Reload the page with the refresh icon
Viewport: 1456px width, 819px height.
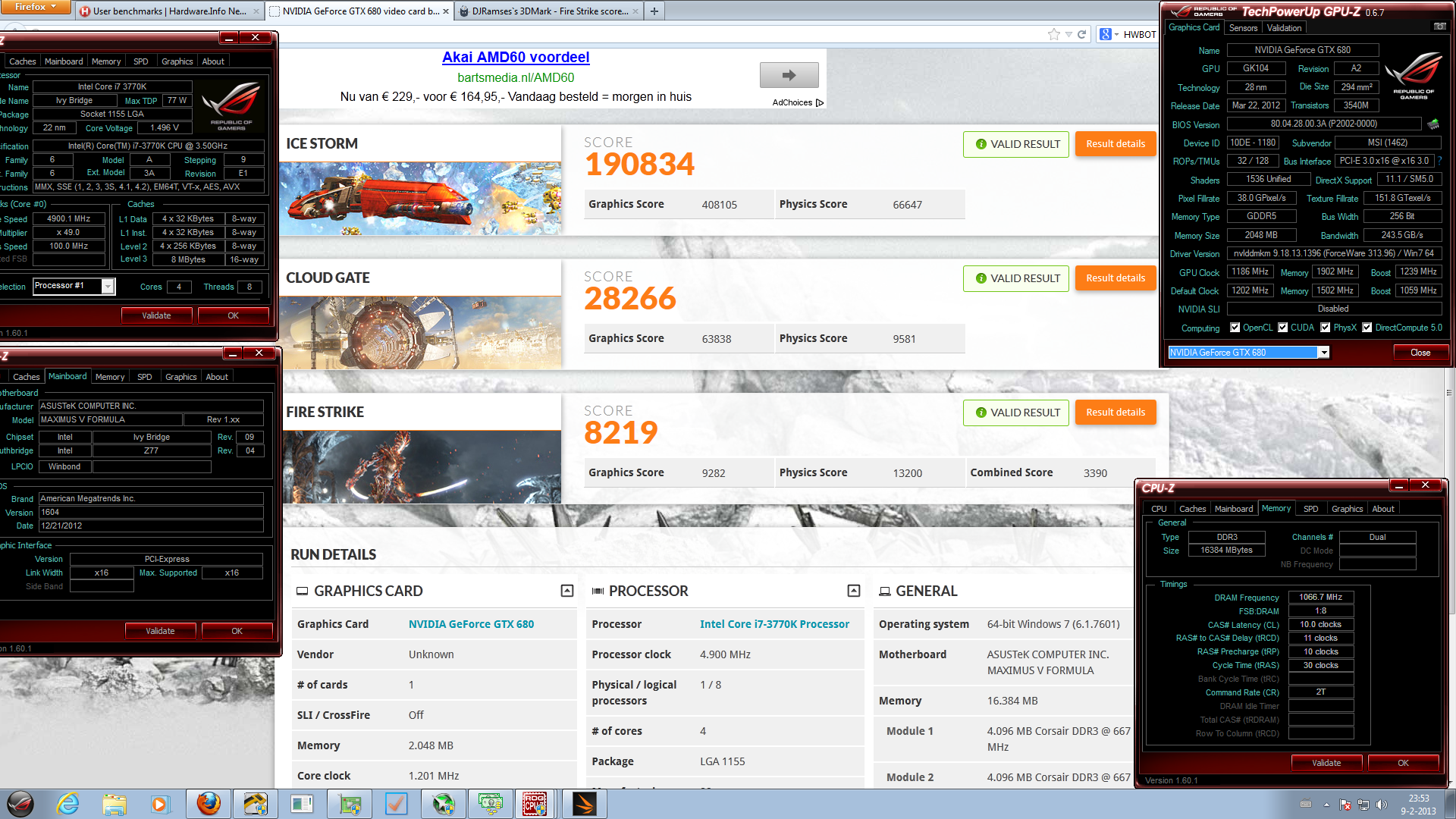point(1082,34)
